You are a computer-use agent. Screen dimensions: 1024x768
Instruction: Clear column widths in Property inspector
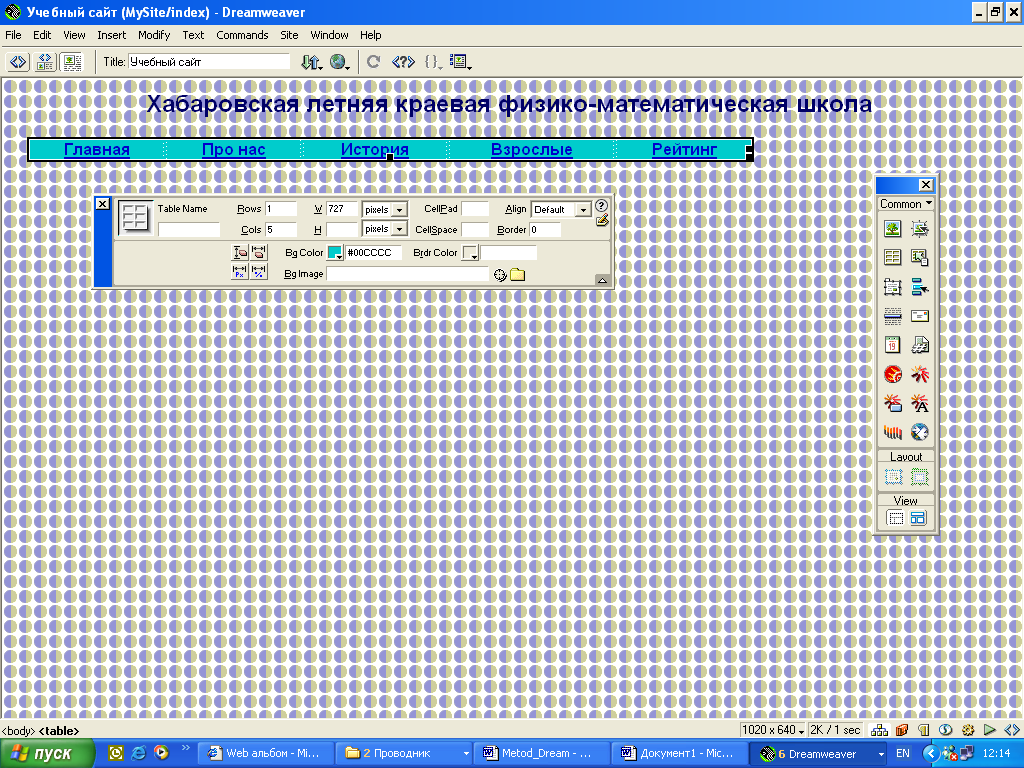[x=259, y=252]
